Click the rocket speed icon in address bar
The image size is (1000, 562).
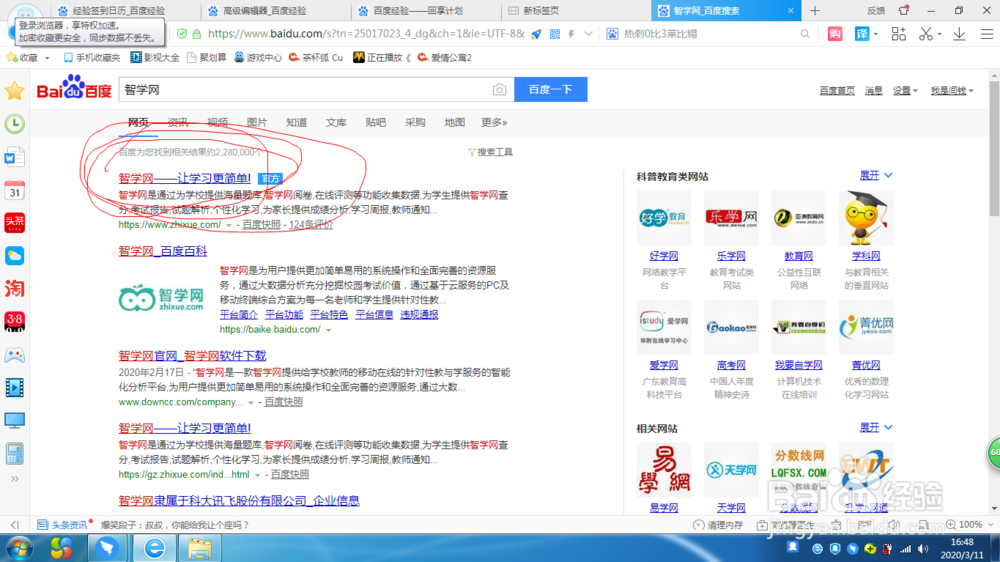536,34
